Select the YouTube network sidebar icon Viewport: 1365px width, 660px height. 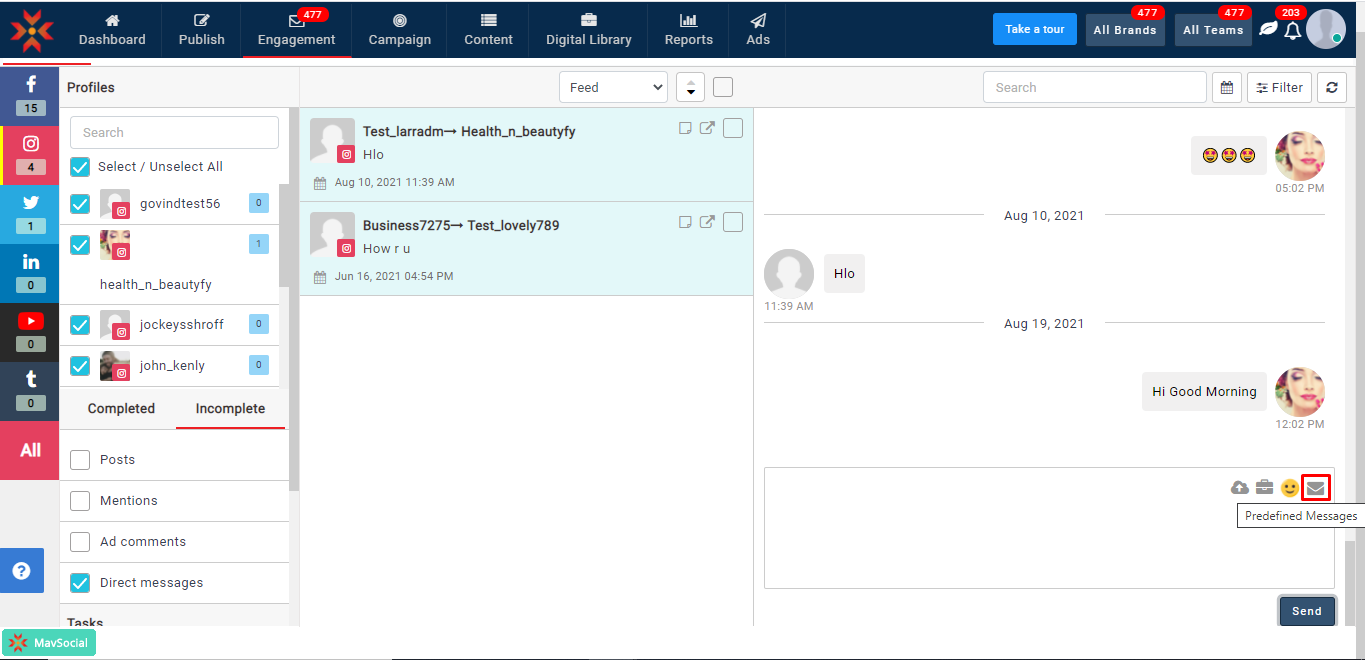[x=30, y=330]
